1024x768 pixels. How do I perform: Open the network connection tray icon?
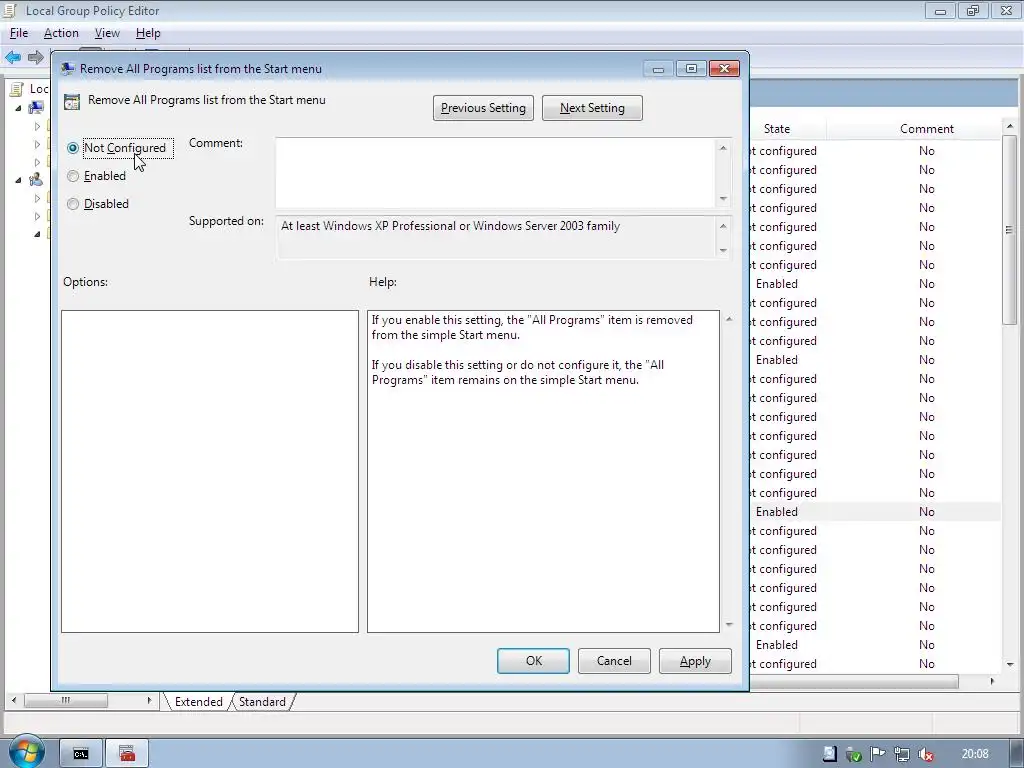[901, 754]
